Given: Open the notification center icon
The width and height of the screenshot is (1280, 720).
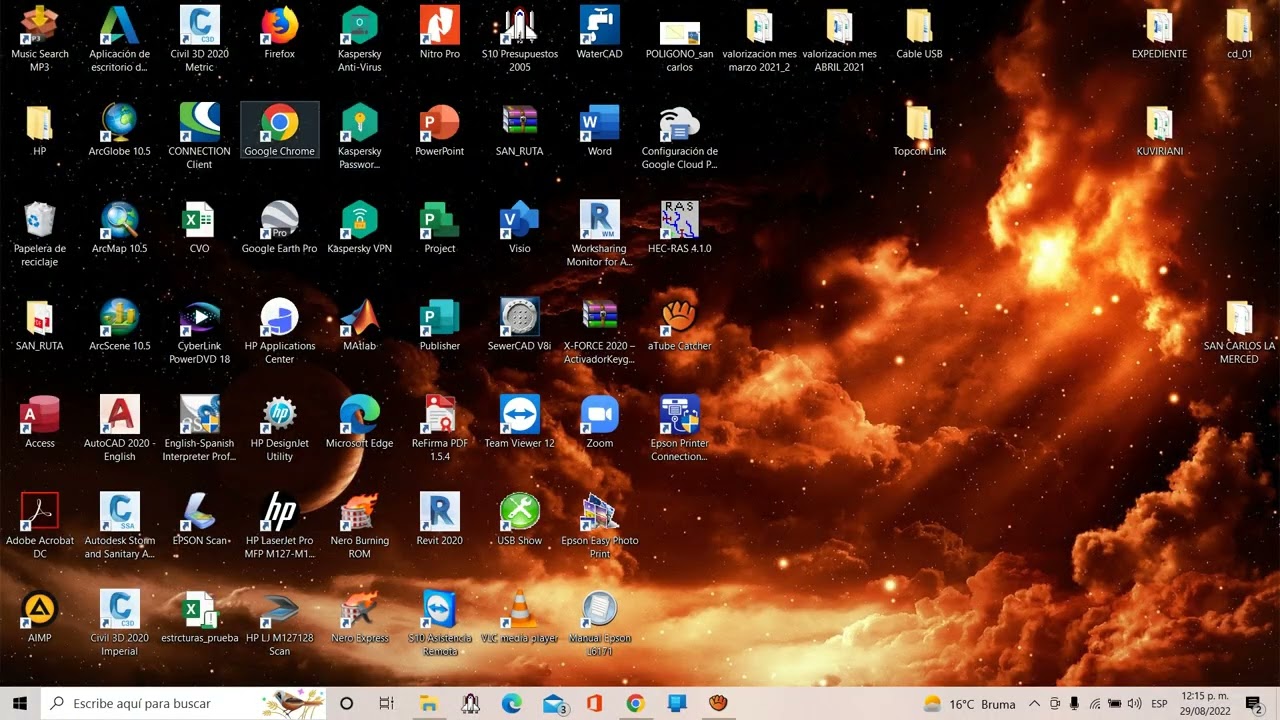Looking at the screenshot, I should (x=1254, y=704).
